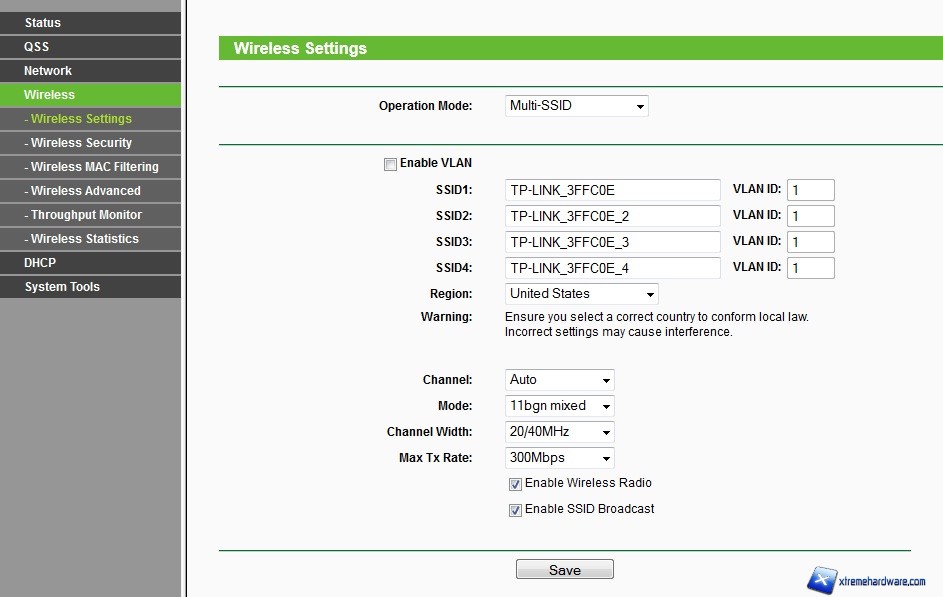Click the SSID1 name input field
Image resolution: width=943 pixels, height=597 pixels.
[612, 190]
